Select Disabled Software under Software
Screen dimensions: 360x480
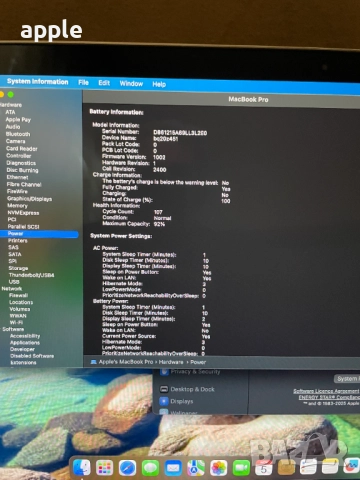pyautogui.click(x=32, y=356)
